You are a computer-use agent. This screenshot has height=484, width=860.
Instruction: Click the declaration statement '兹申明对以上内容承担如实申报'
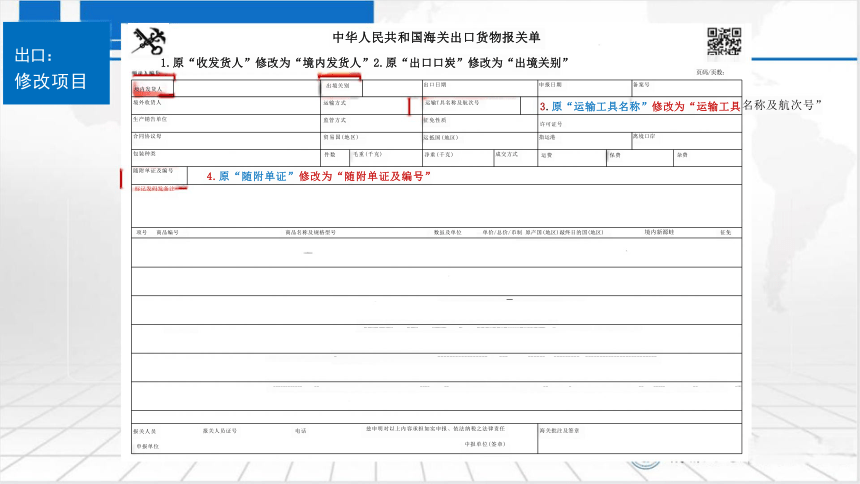point(435,429)
